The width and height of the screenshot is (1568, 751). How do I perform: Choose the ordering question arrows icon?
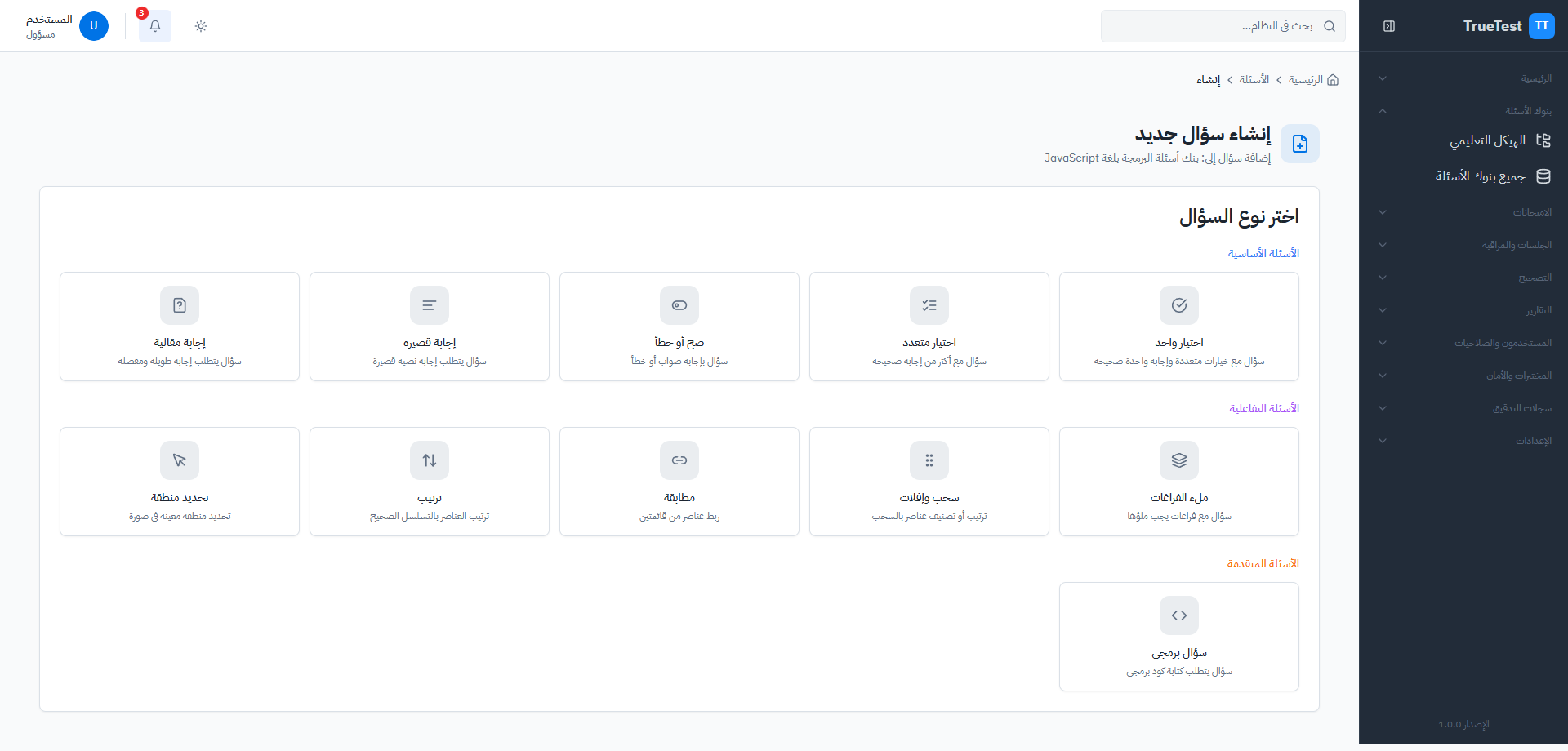tap(429, 460)
